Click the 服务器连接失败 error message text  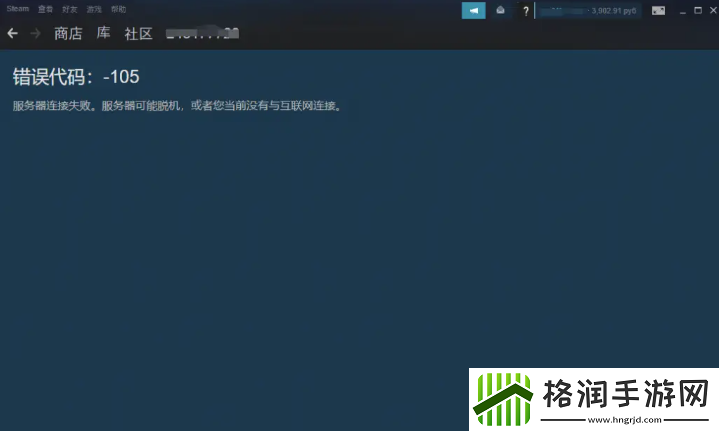click(177, 106)
